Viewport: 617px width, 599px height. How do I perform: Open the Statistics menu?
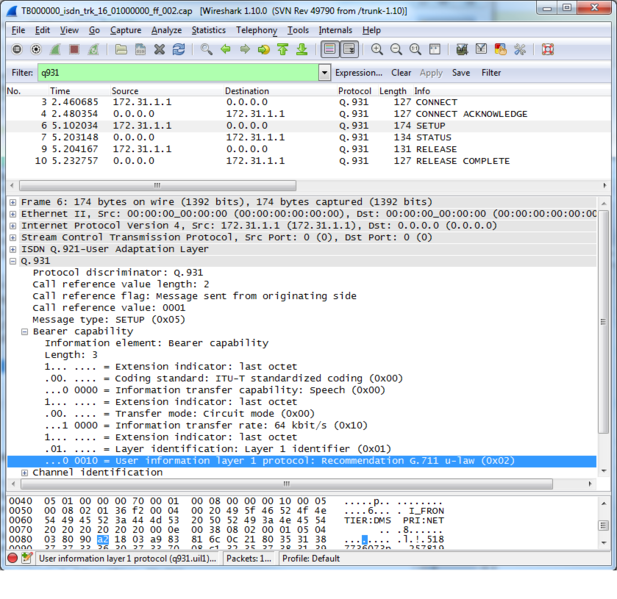[x=209, y=30]
